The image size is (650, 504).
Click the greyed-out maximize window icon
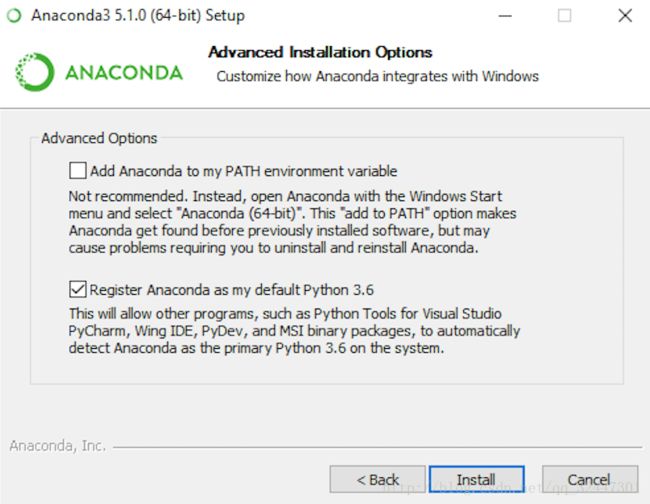tap(564, 16)
